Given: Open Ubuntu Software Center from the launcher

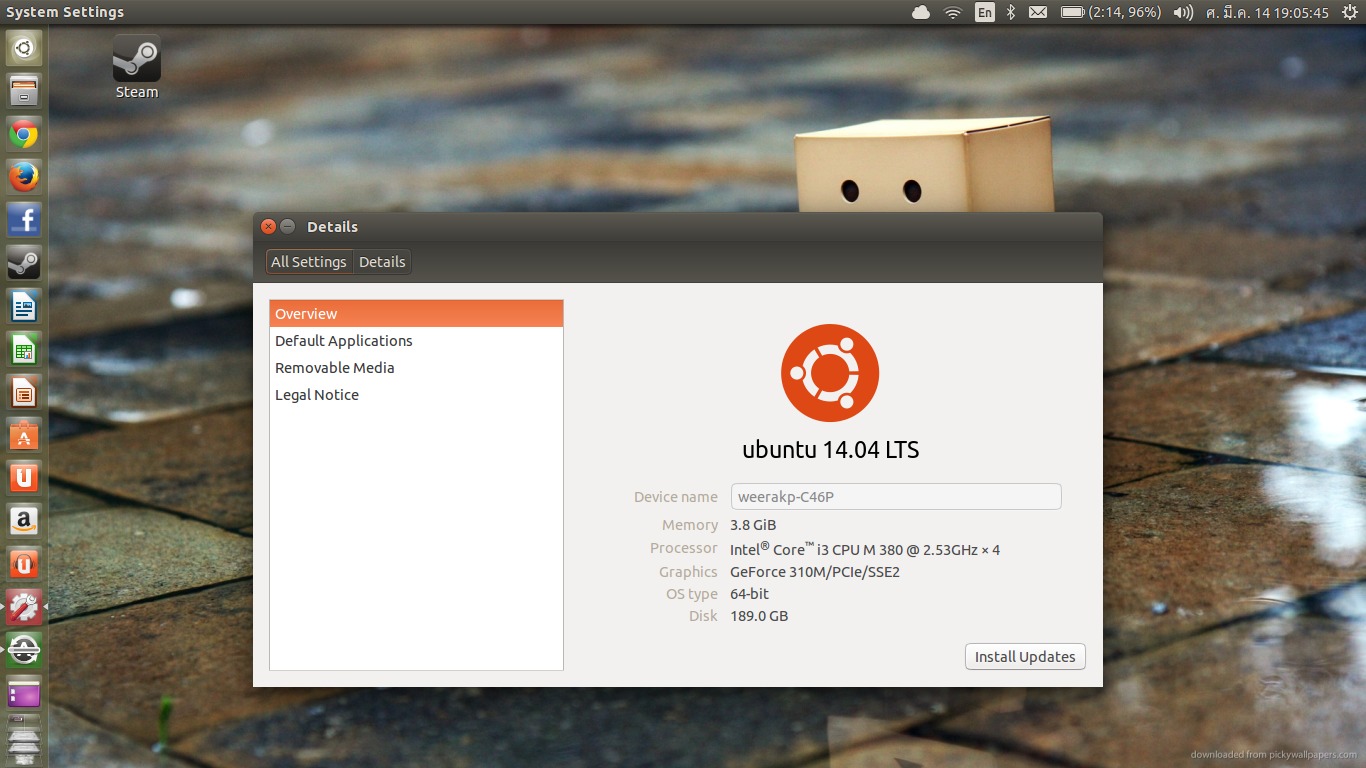Looking at the screenshot, I should tap(24, 434).
